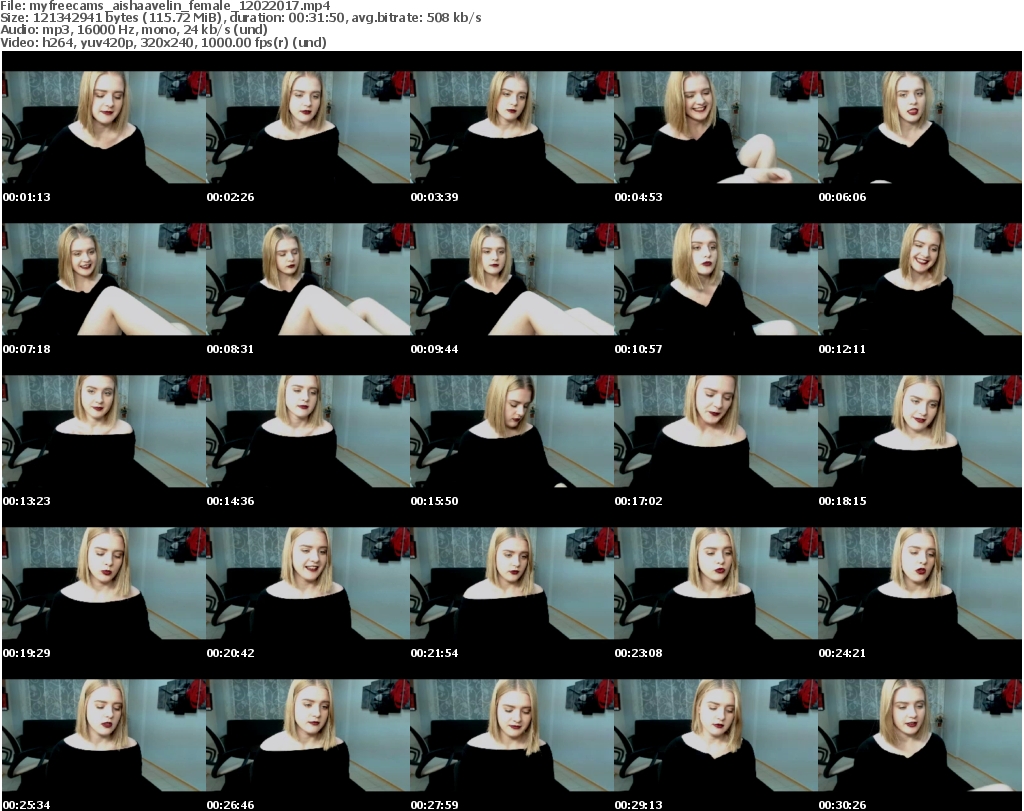Click the timestamp text 00:19:29

(27, 653)
